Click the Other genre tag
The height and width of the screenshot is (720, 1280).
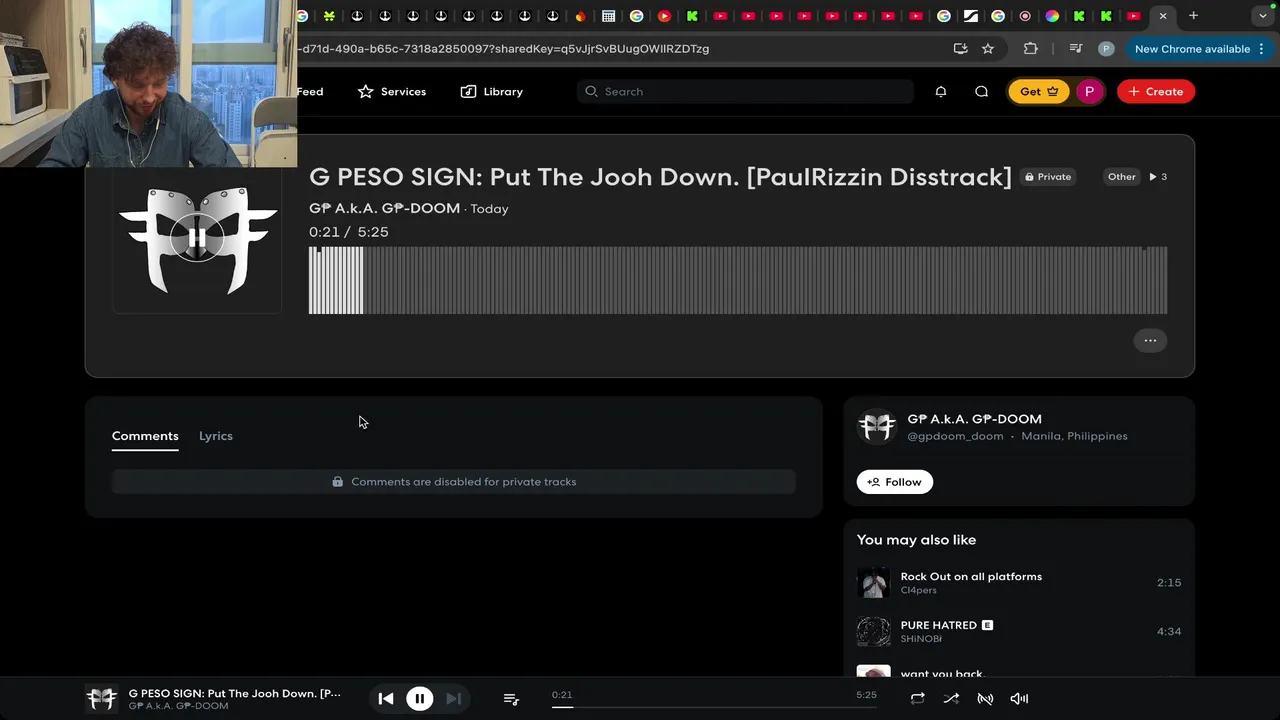coord(1121,177)
